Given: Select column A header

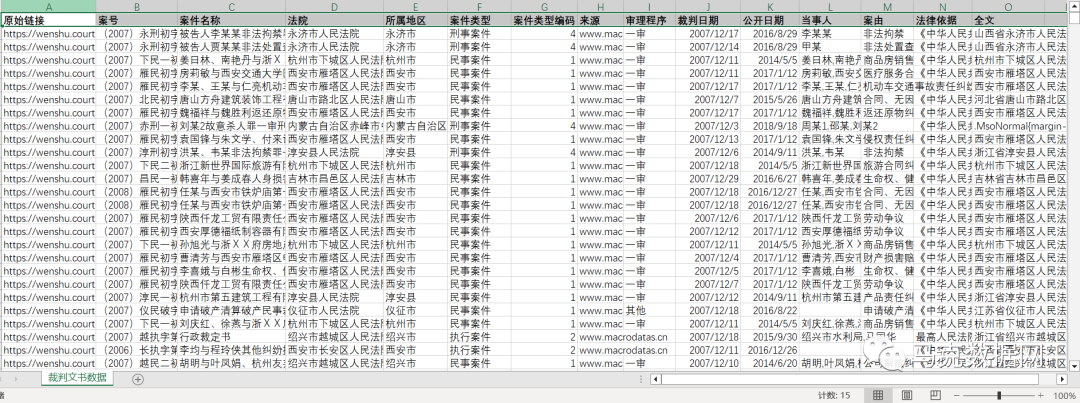Looking at the screenshot, I should pyautogui.click(x=48, y=6).
